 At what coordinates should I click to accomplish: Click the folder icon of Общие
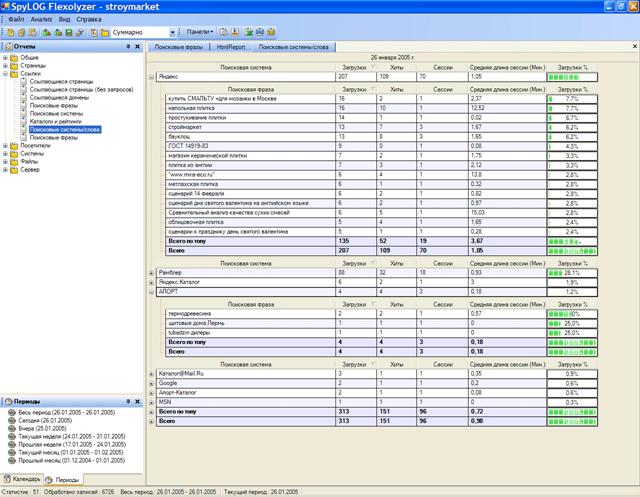pos(14,58)
